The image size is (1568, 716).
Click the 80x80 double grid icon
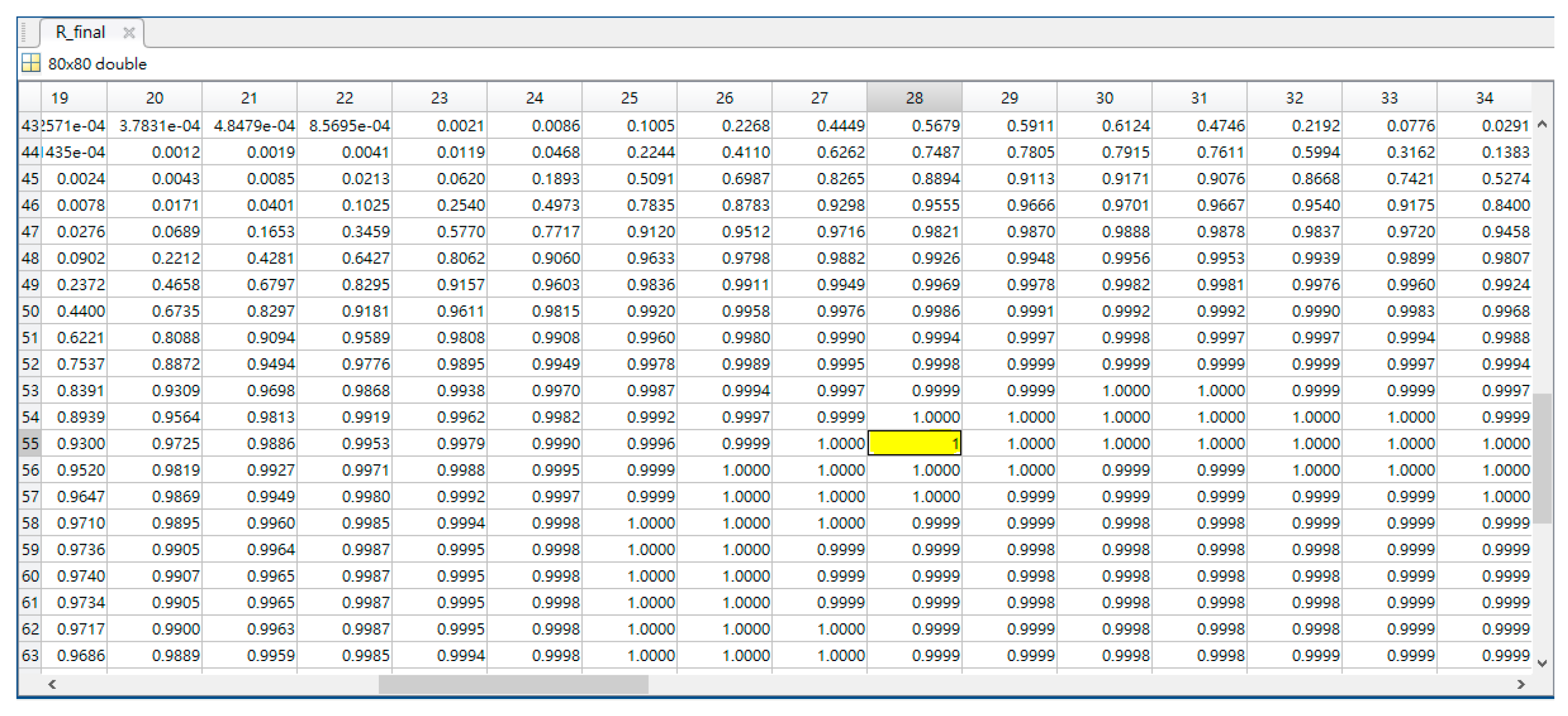click(x=31, y=63)
